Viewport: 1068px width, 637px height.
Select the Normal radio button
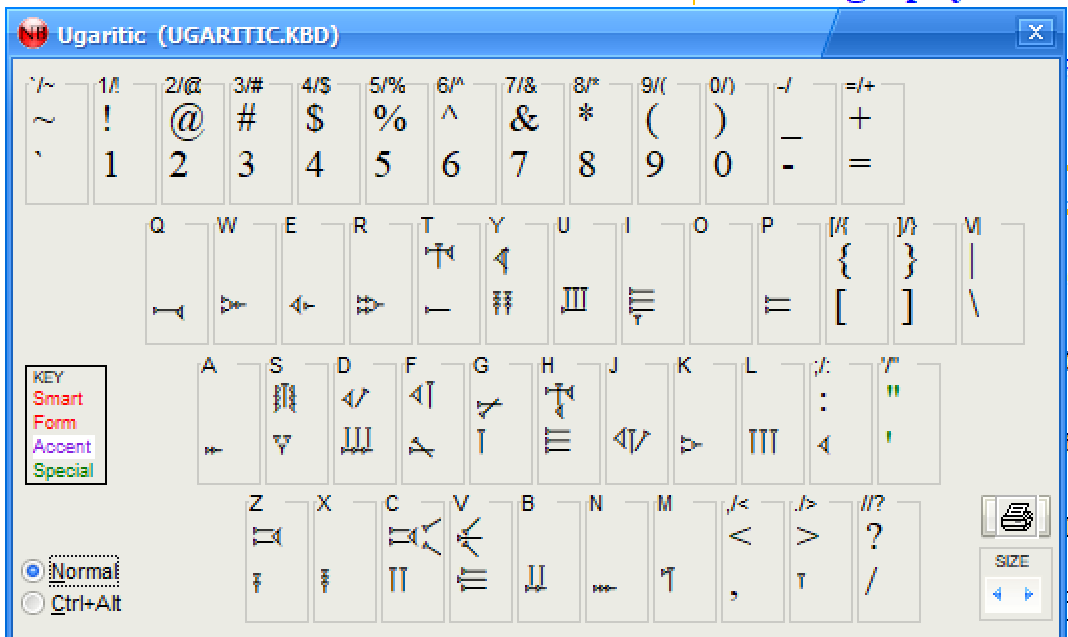[x=34, y=571]
